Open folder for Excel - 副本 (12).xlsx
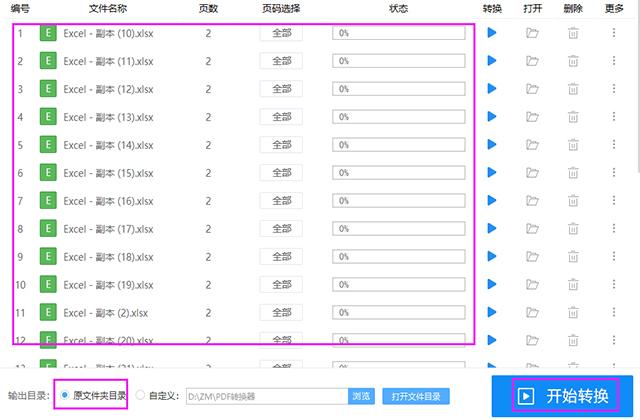Screen dimensions: 640x420 coord(532,89)
